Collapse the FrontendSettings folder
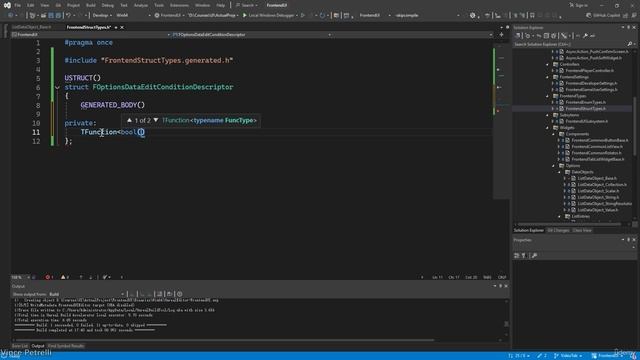The image size is (640, 360). pyautogui.click(x=548, y=77)
